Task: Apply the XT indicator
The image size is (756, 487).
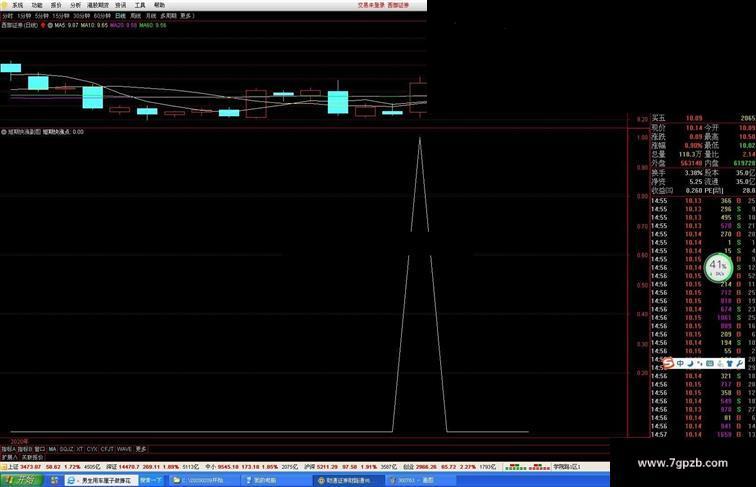Action: [80, 449]
